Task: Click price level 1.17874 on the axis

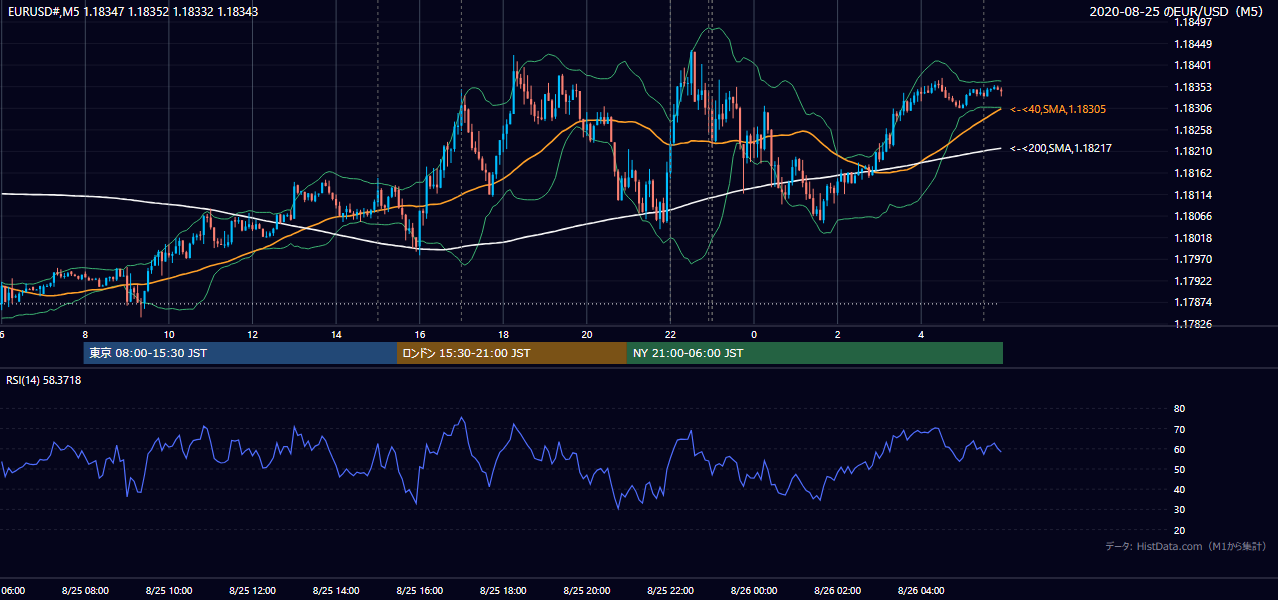Action: pos(1193,302)
